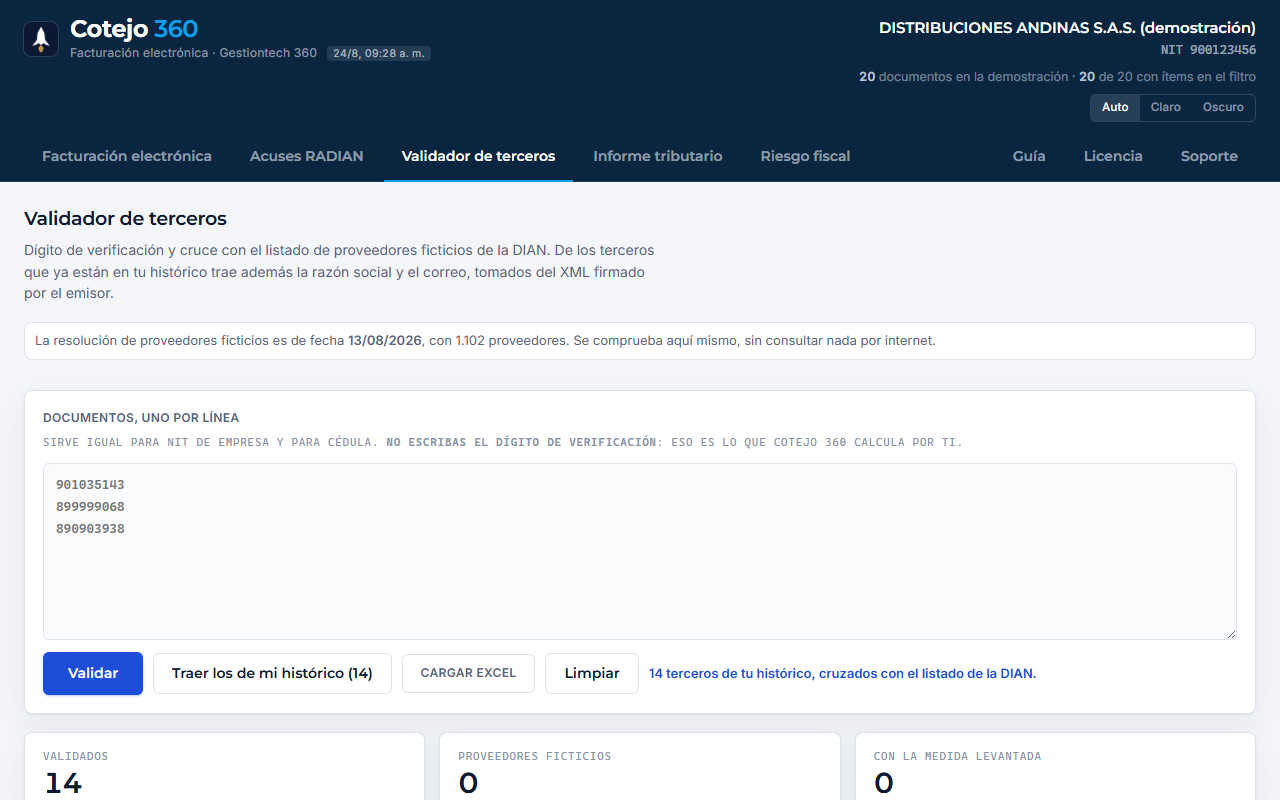Click the 899999068 line in the textarea
This screenshot has width=1280, height=800.
90,507
